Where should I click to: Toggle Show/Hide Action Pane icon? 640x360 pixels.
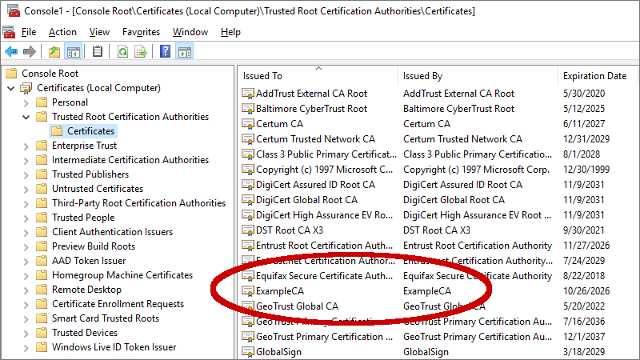(x=184, y=52)
